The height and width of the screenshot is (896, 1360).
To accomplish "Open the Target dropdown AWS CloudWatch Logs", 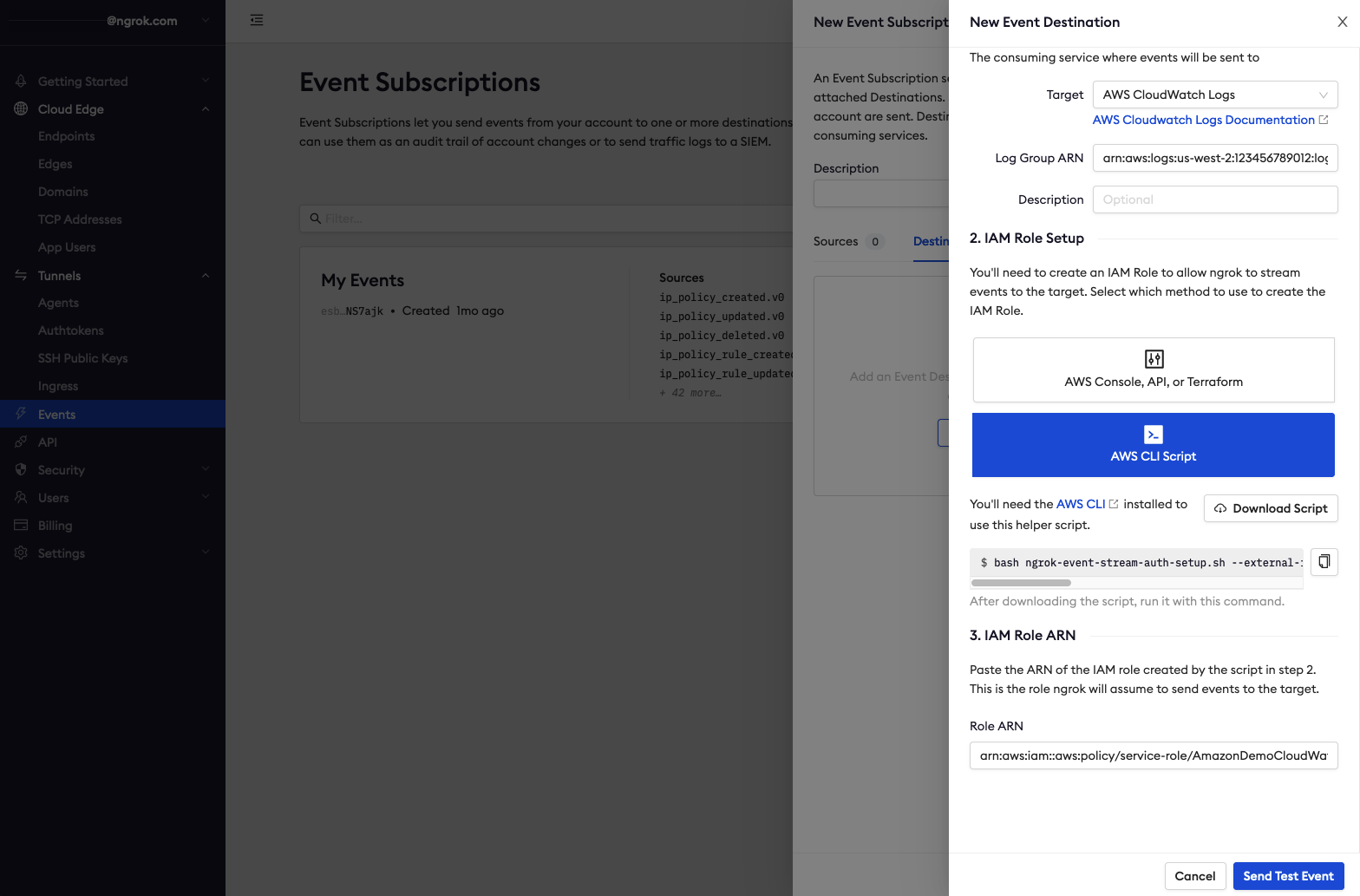I will coord(1215,95).
